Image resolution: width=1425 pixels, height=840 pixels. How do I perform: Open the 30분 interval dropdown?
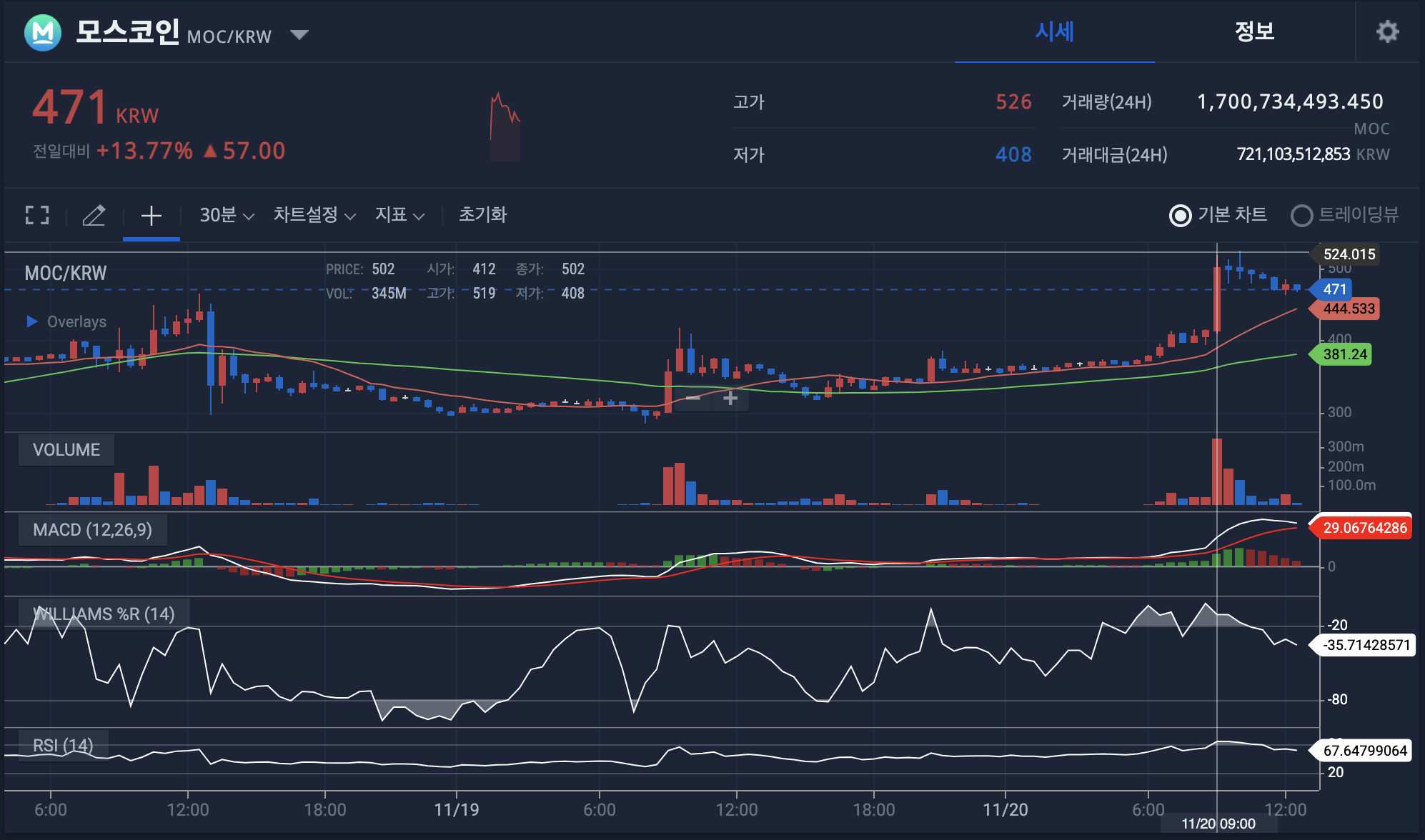(x=227, y=215)
